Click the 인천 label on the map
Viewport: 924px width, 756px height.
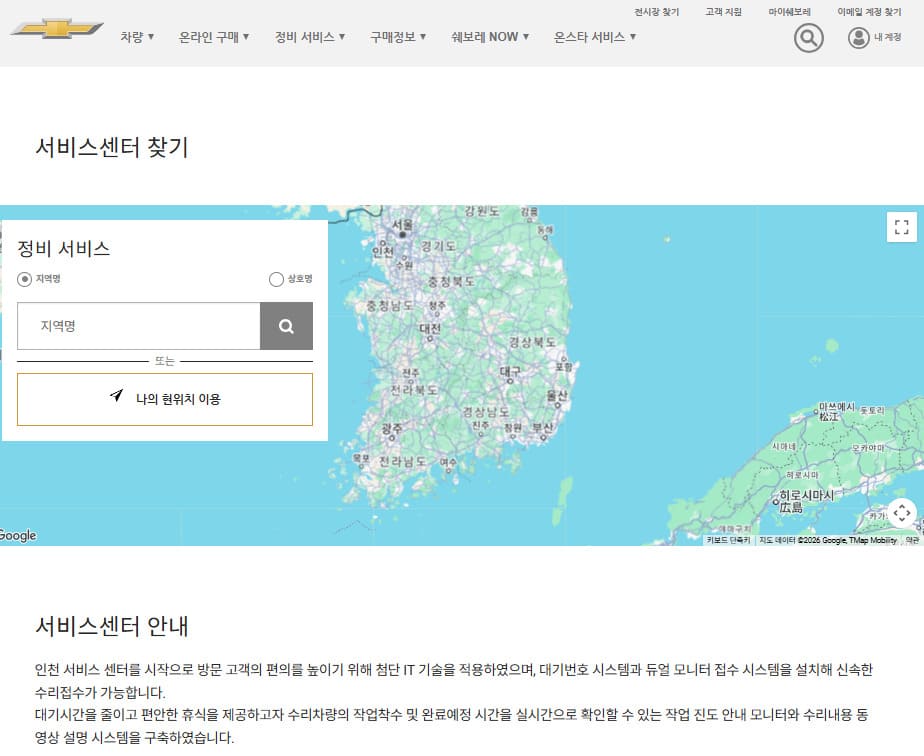(x=382, y=252)
